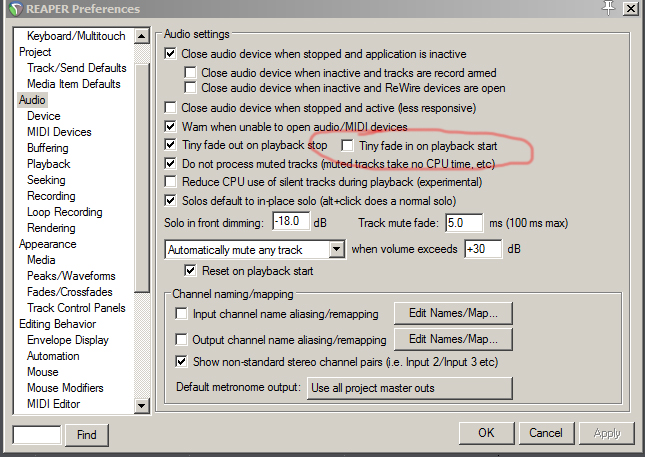This screenshot has height=457, width=645.
Task: Open Track Control Panels page
Action: pos(76,308)
